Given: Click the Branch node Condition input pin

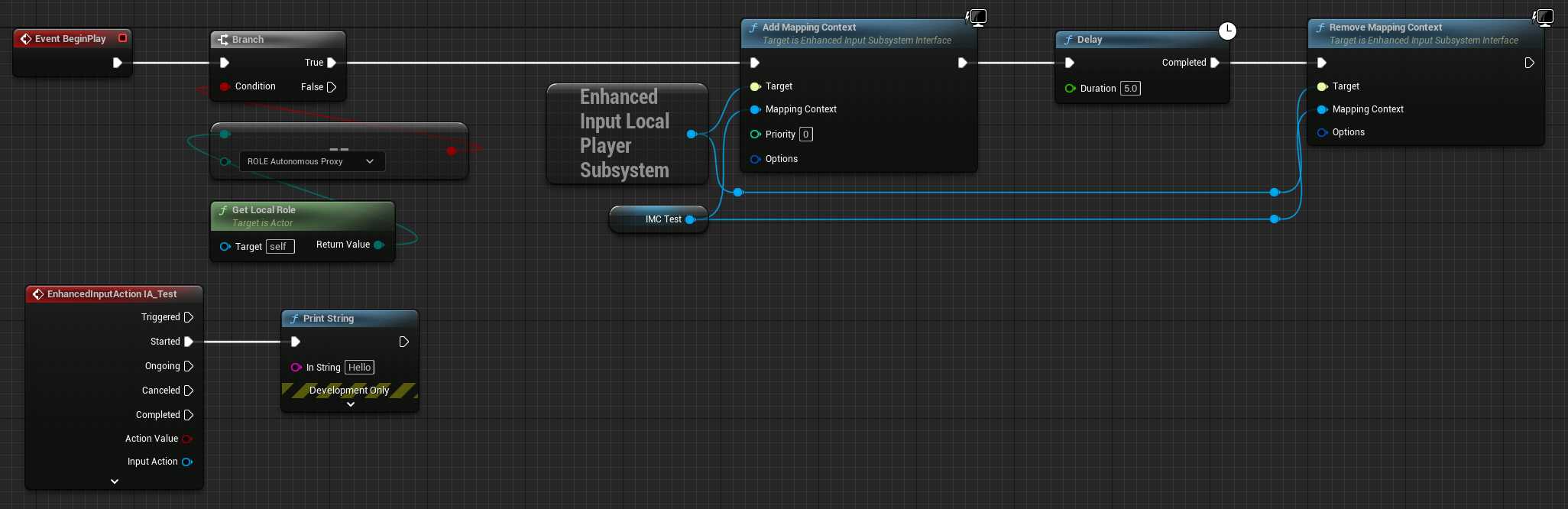Looking at the screenshot, I should point(225,86).
